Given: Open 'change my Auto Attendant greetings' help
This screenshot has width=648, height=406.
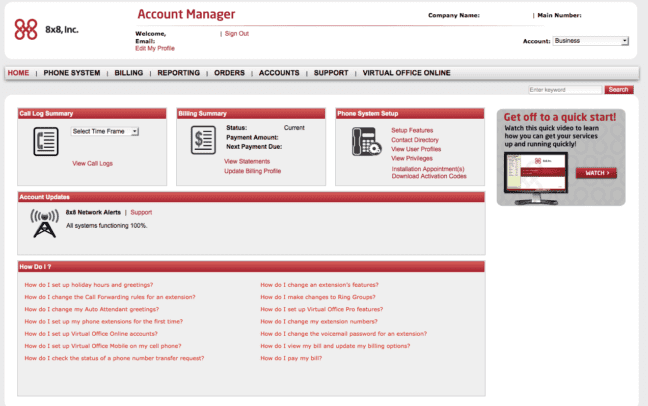Looking at the screenshot, I should [x=92, y=309].
